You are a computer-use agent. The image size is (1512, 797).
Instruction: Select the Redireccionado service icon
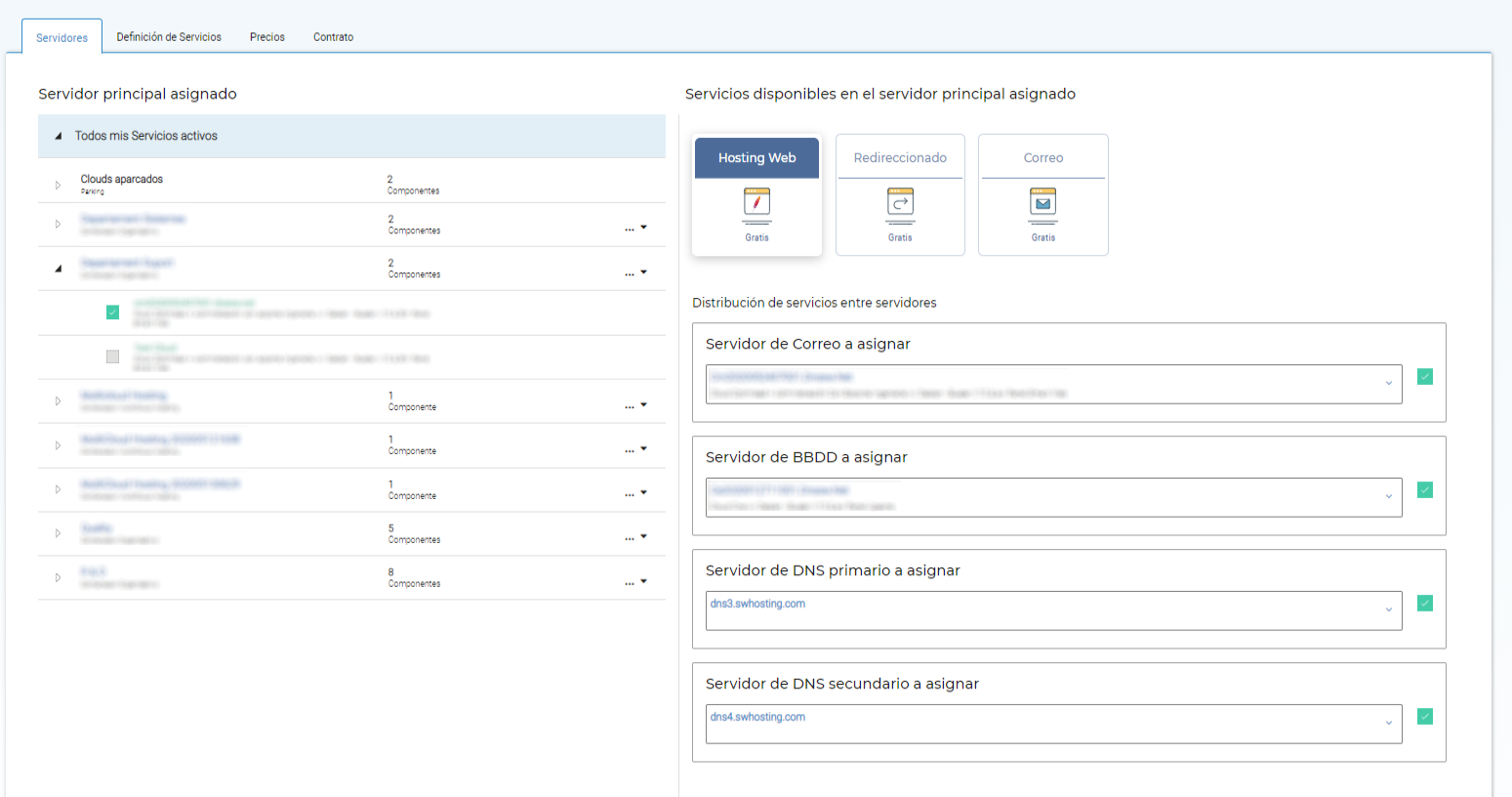coord(900,202)
